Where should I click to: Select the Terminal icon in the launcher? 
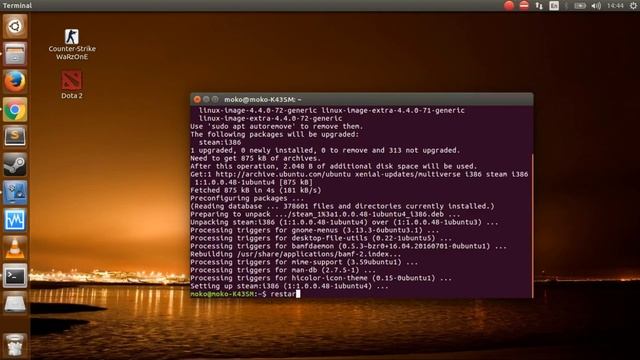pyautogui.click(x=15, y=276)
